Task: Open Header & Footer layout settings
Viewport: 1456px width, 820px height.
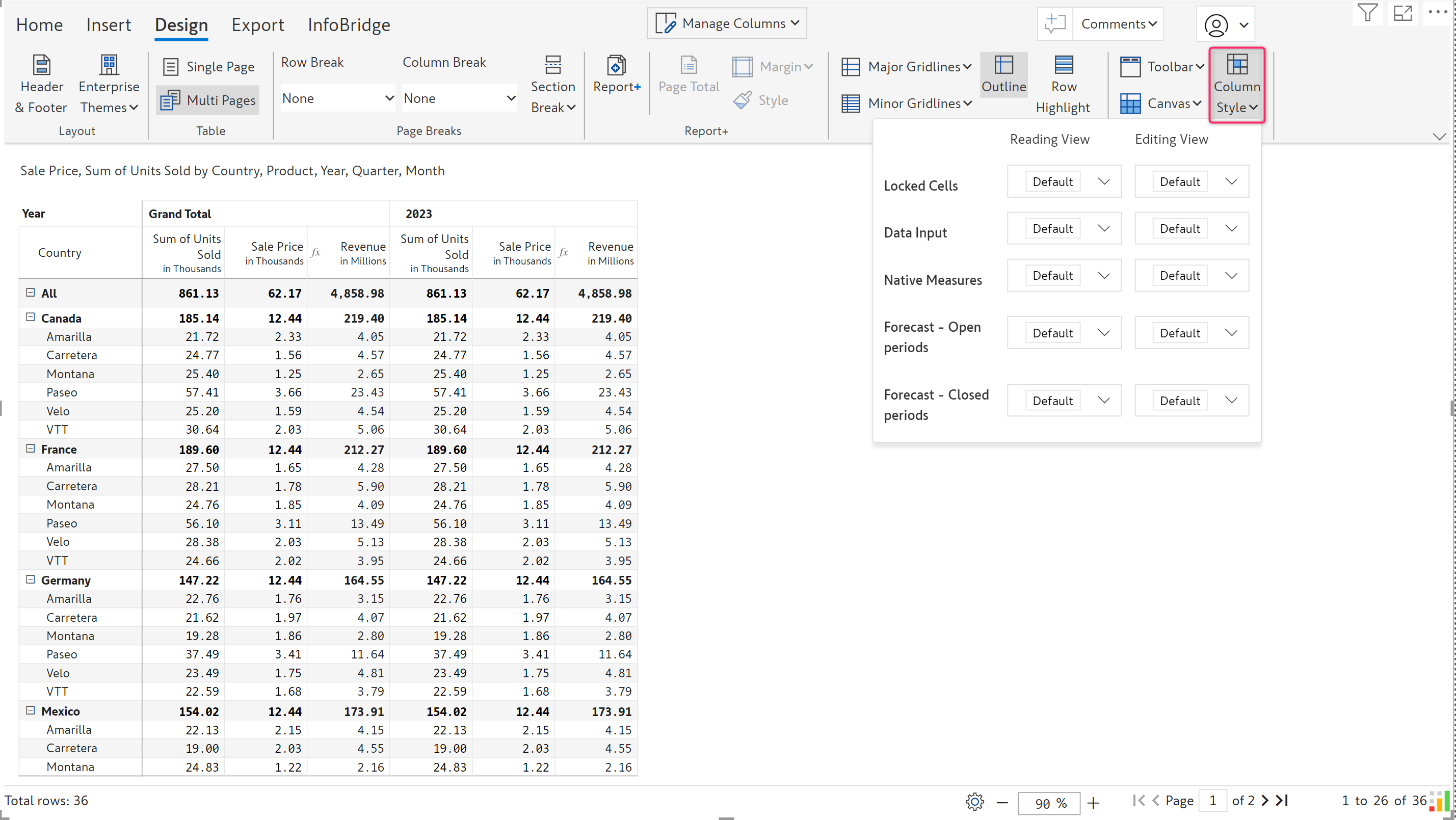Action: (x=41, y=85)
